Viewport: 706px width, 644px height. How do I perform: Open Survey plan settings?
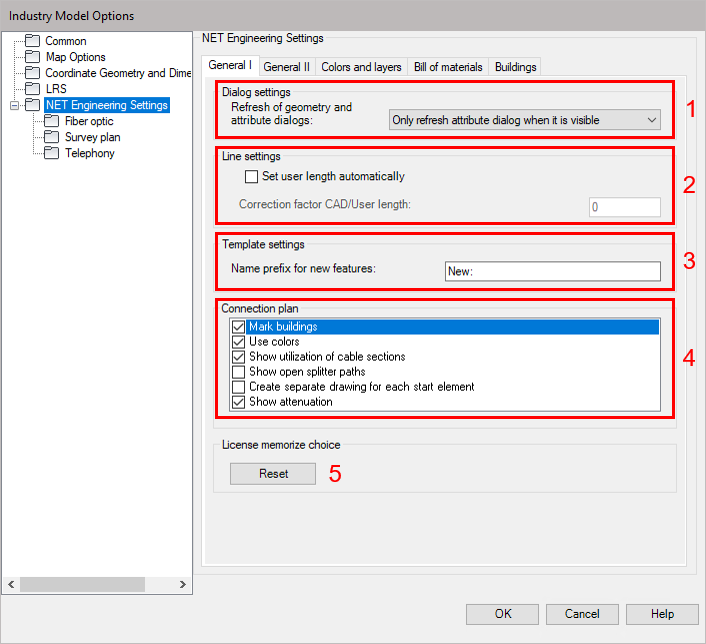[92, 137]
